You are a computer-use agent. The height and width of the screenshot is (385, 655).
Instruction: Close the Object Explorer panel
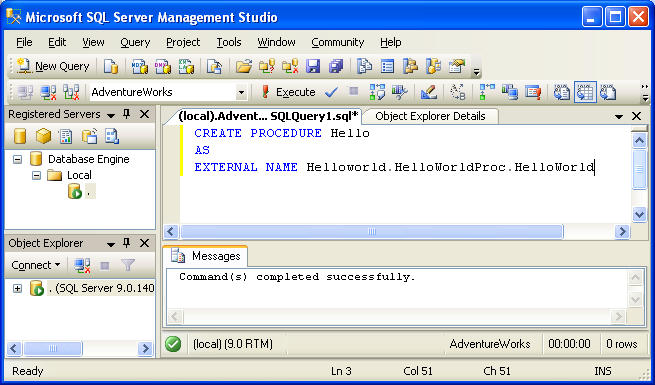145,243
